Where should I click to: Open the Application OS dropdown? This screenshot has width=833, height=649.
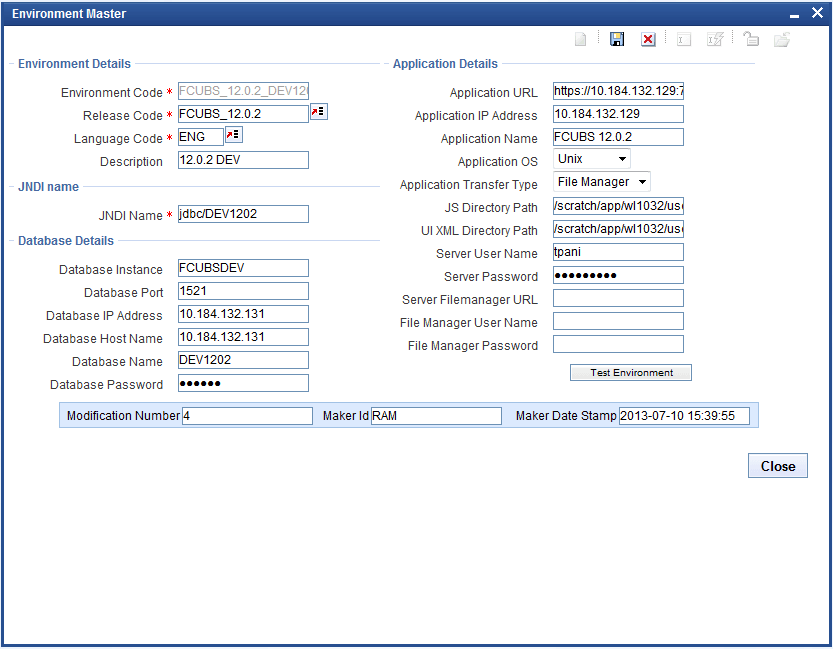coord(592,159)
